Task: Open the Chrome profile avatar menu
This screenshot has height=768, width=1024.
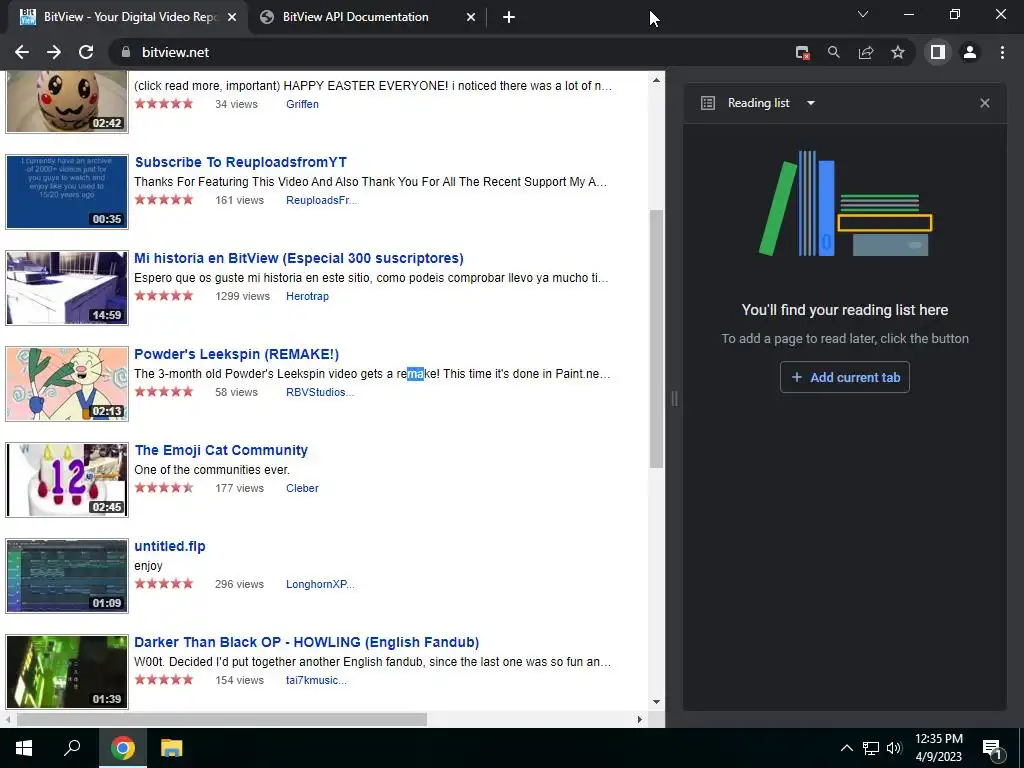Action: pos(970,52)
